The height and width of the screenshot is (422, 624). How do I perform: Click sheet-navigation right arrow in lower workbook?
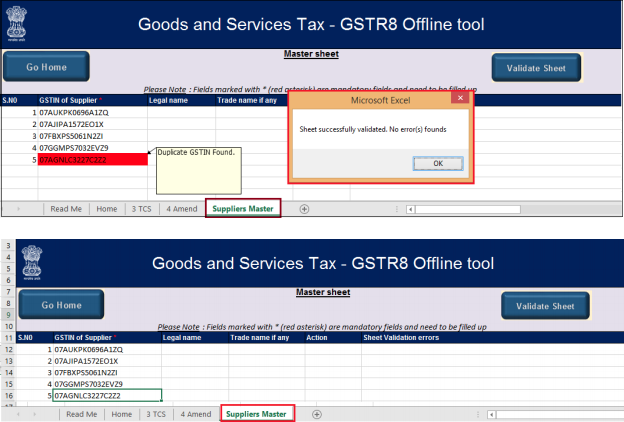[35, 414]
